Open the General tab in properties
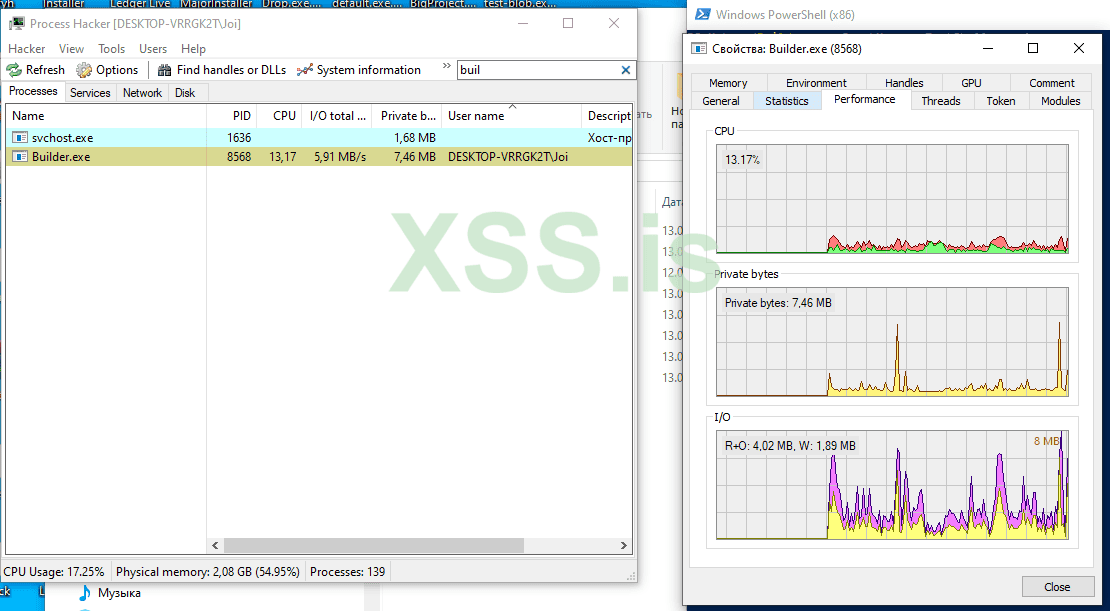1110x611 pixels. (x=721, y=101)
